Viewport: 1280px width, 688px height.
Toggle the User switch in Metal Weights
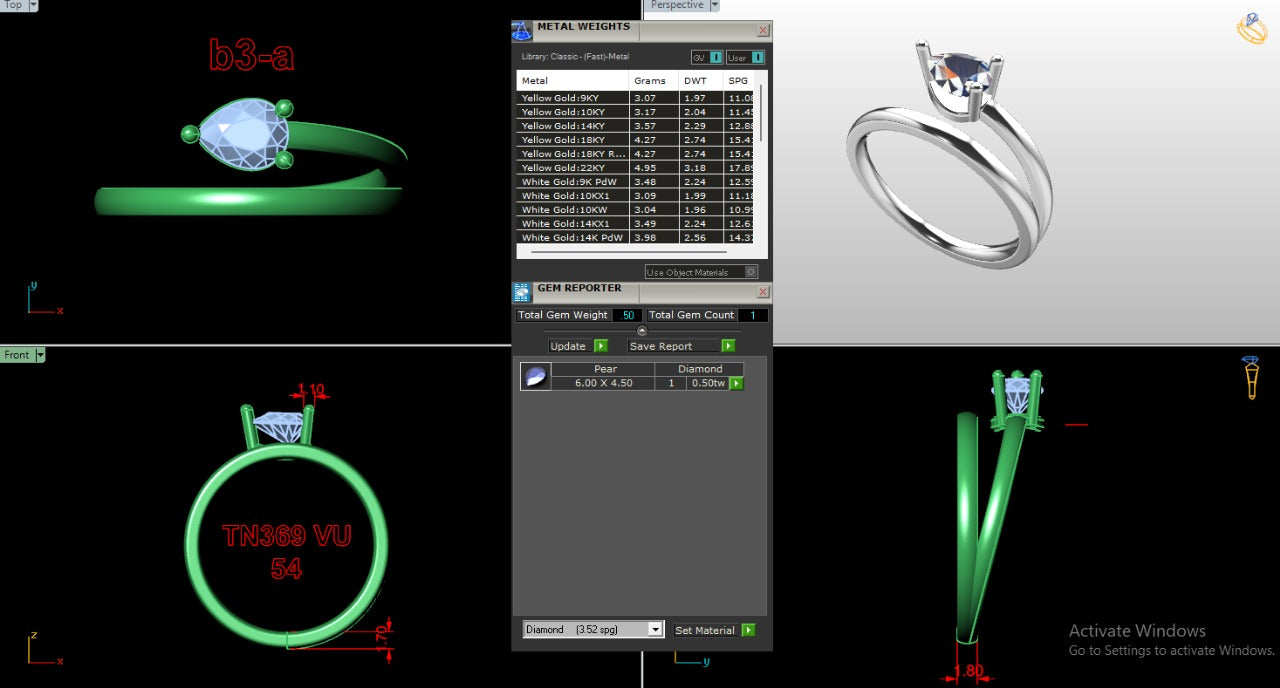745,57
